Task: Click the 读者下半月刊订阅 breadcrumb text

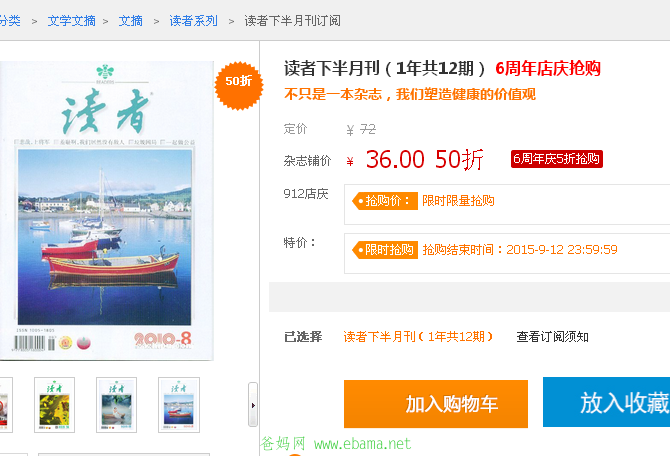Action: coord(292,21)
